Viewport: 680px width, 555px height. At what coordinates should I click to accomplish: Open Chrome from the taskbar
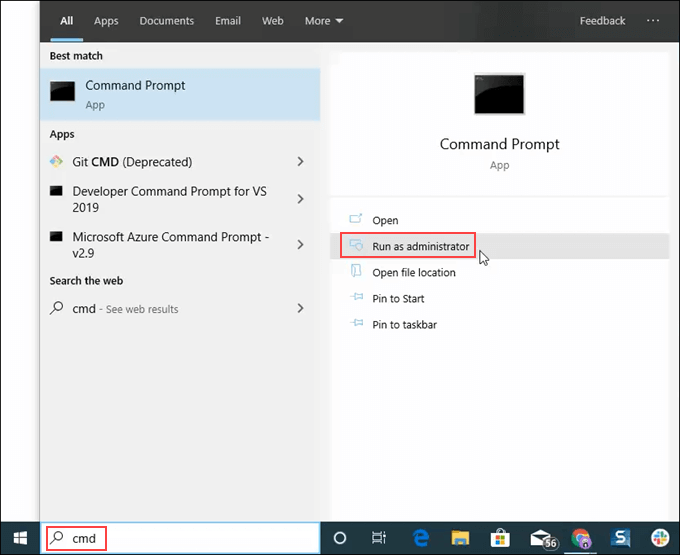(x=581, y=538)
